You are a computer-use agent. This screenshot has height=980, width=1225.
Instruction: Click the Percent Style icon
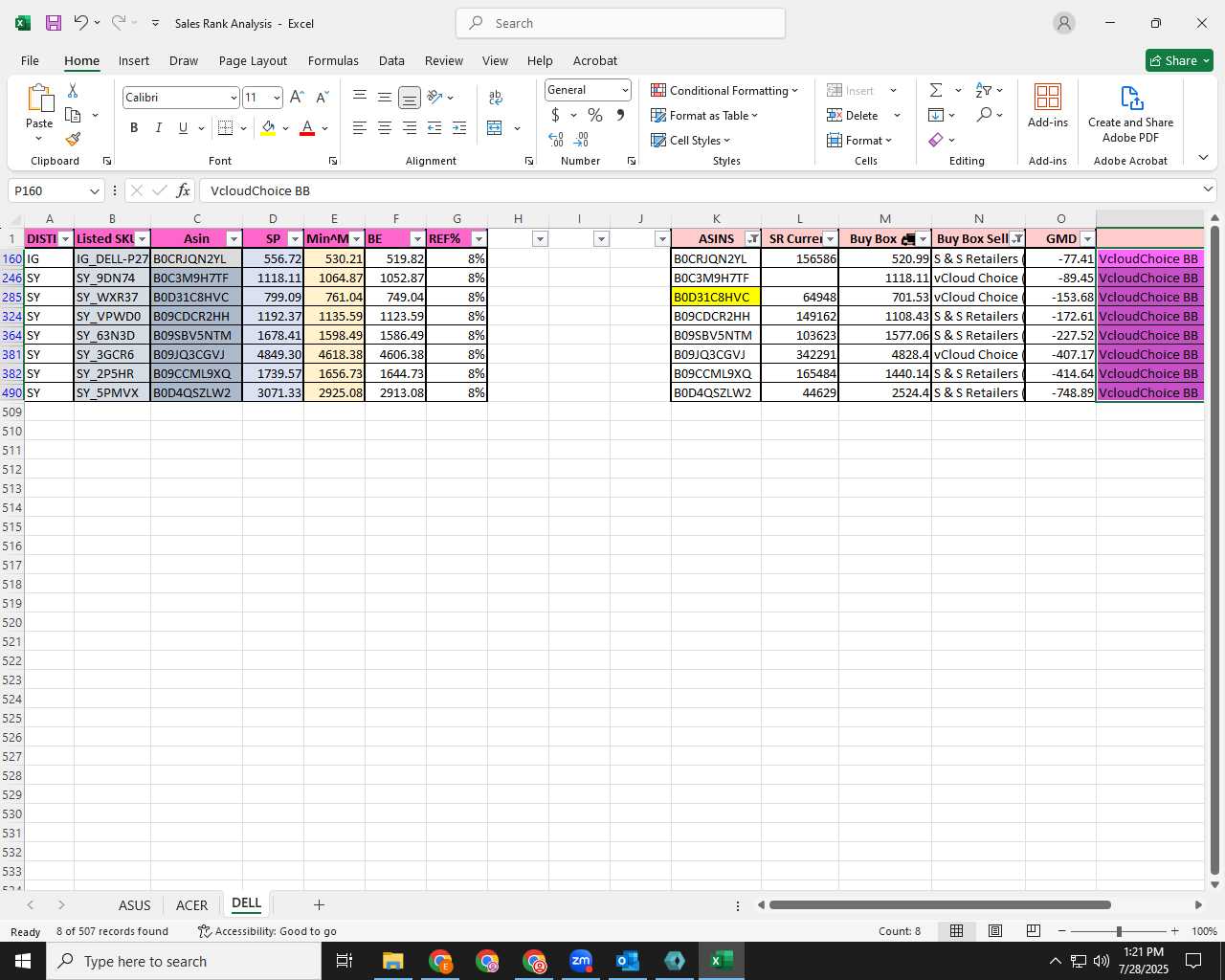[x=595, y=115]
